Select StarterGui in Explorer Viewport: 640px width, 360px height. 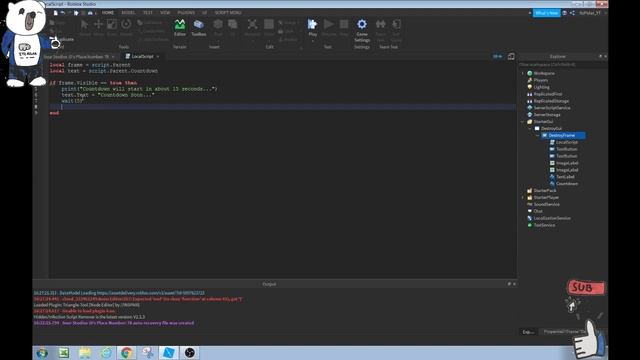click(x=543, y=122)
